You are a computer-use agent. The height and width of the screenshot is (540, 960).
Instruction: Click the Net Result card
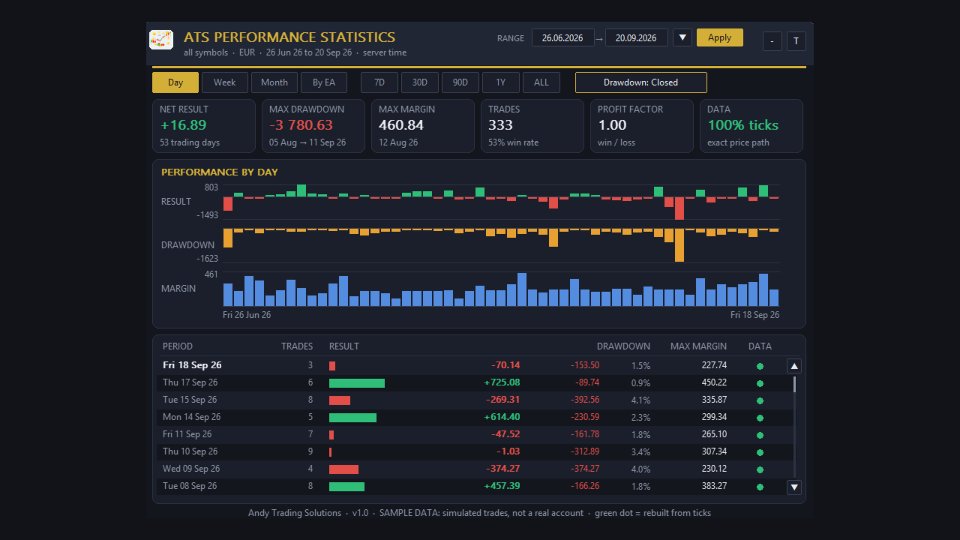coord(203,126)
